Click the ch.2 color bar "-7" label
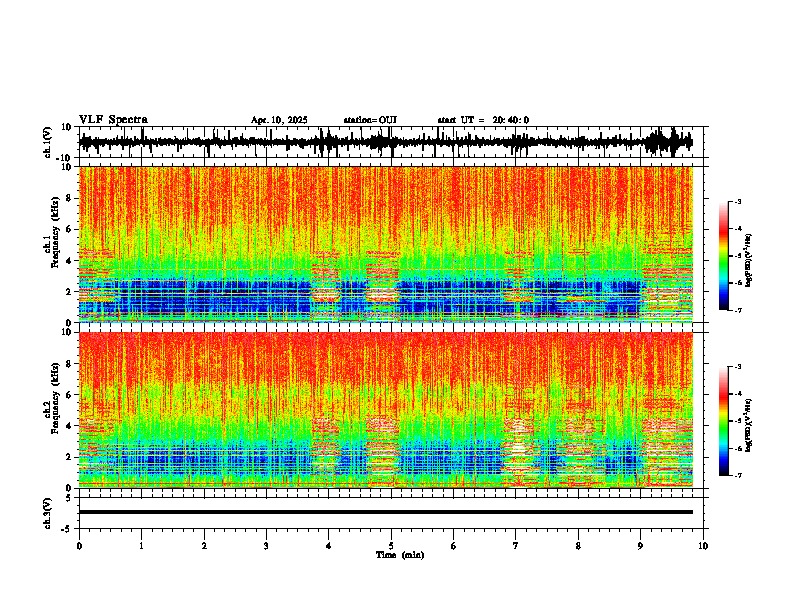 point(738,475)
